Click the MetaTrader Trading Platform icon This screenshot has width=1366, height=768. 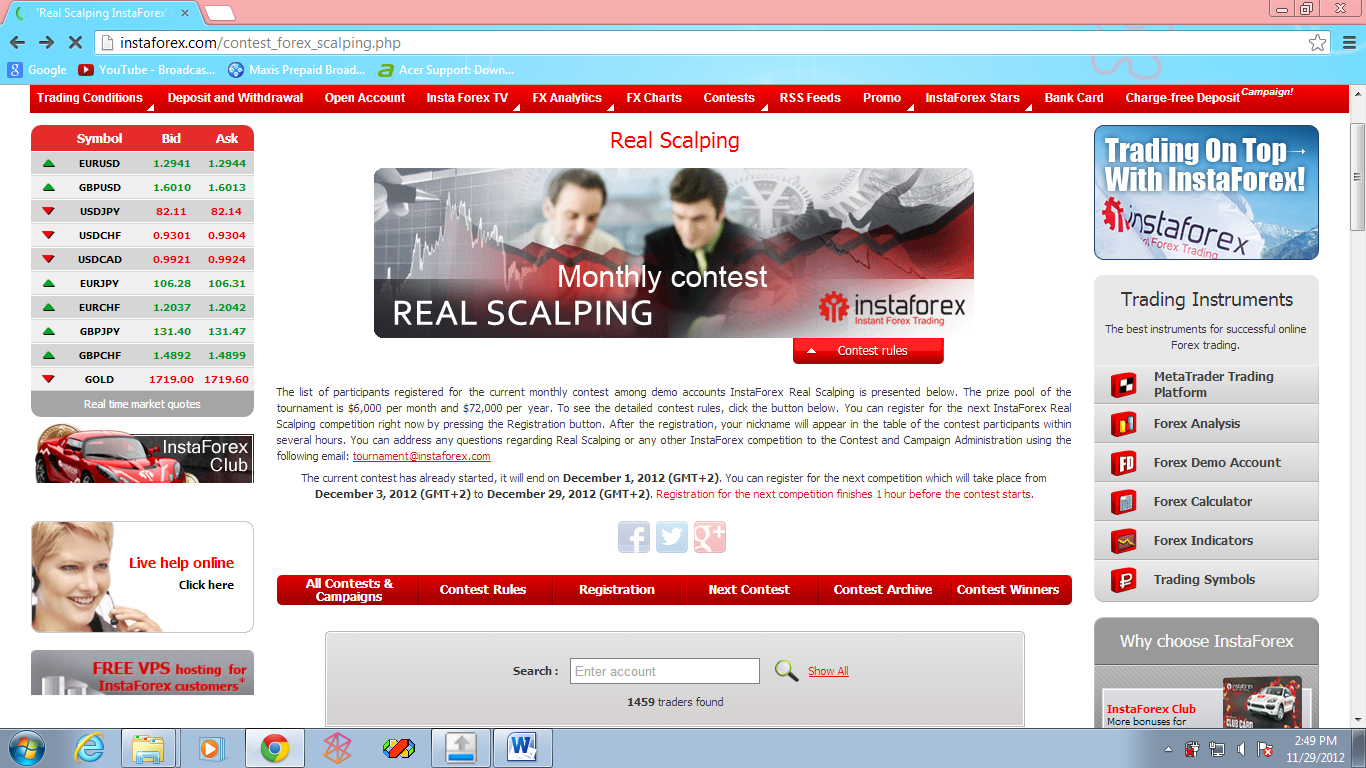[1124, 385]
